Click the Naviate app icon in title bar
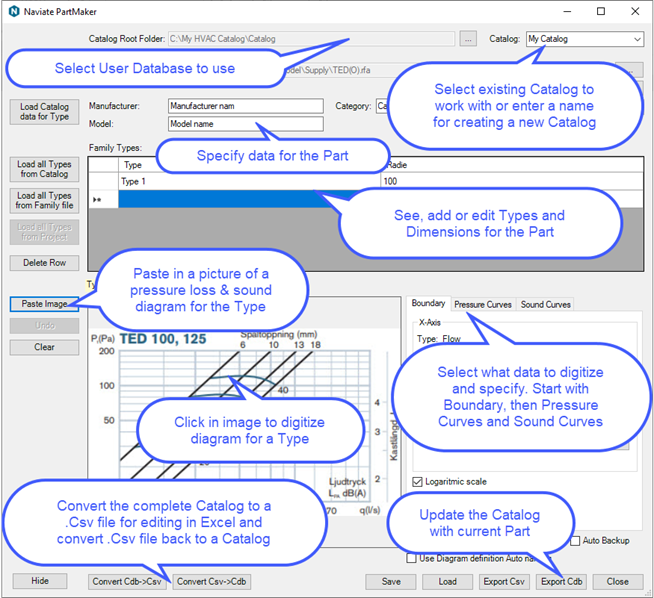Image resolution: width=654 pixels, height=598 pixels. coord(14,12)
